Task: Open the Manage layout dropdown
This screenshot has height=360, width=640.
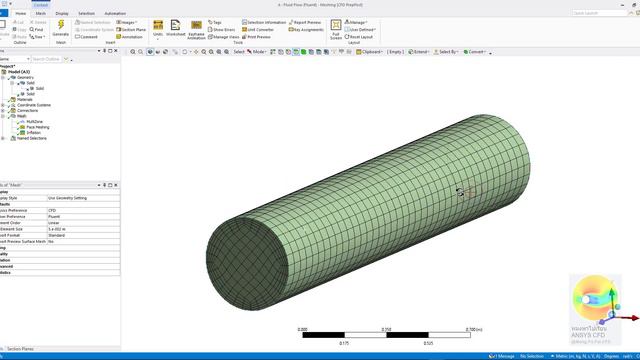Action: coord(356,22)
